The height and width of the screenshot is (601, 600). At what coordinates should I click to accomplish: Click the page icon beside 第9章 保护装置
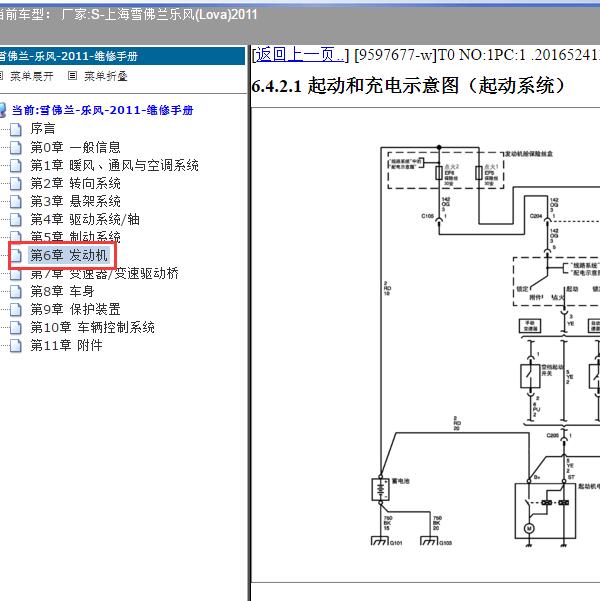click(16, 310)
